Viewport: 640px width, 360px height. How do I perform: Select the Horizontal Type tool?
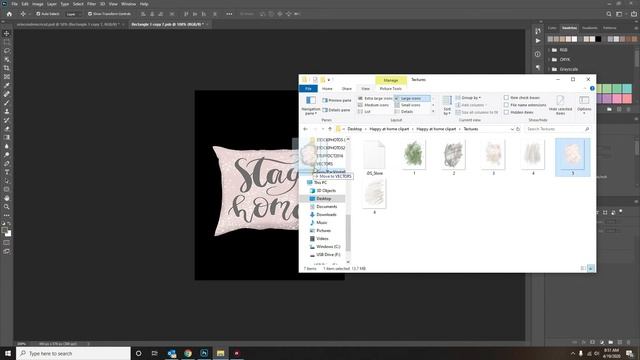point(7,172)
